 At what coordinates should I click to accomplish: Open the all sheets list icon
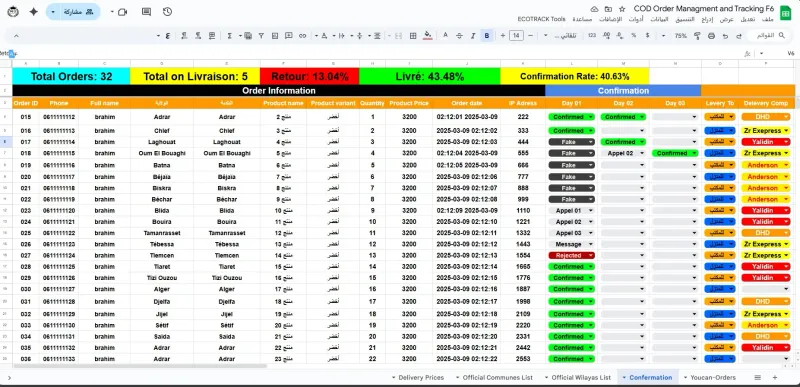(x=758, y=377)
